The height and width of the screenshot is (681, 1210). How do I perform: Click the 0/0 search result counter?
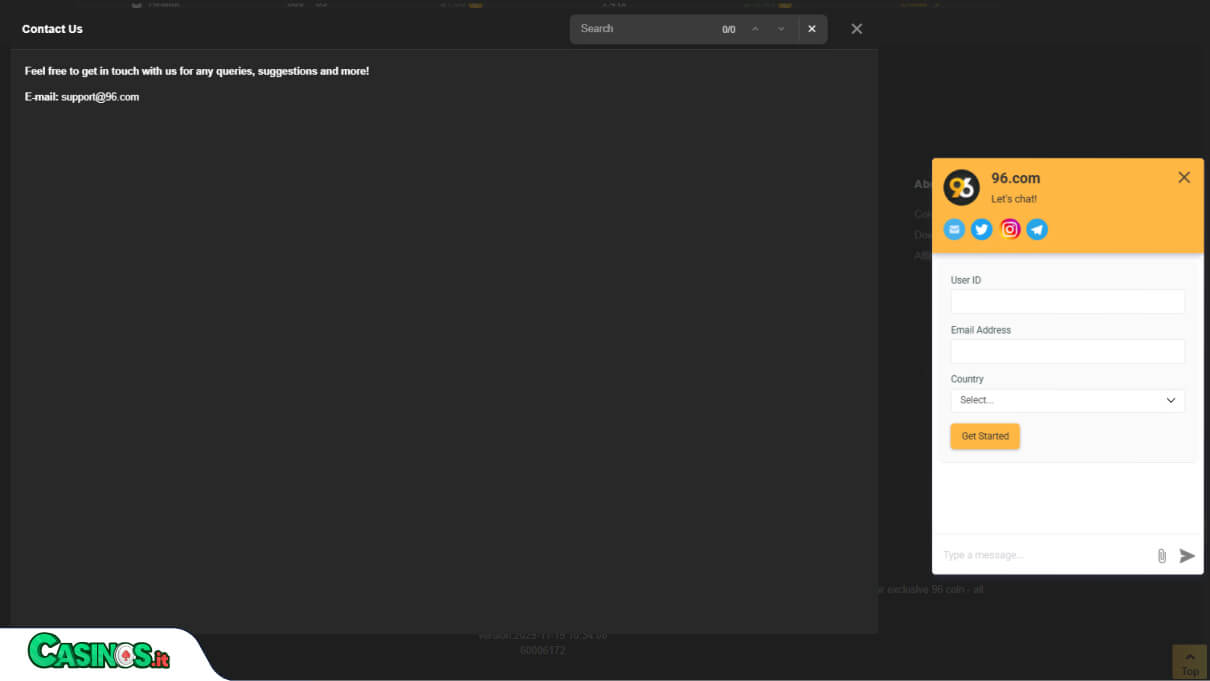729,30
